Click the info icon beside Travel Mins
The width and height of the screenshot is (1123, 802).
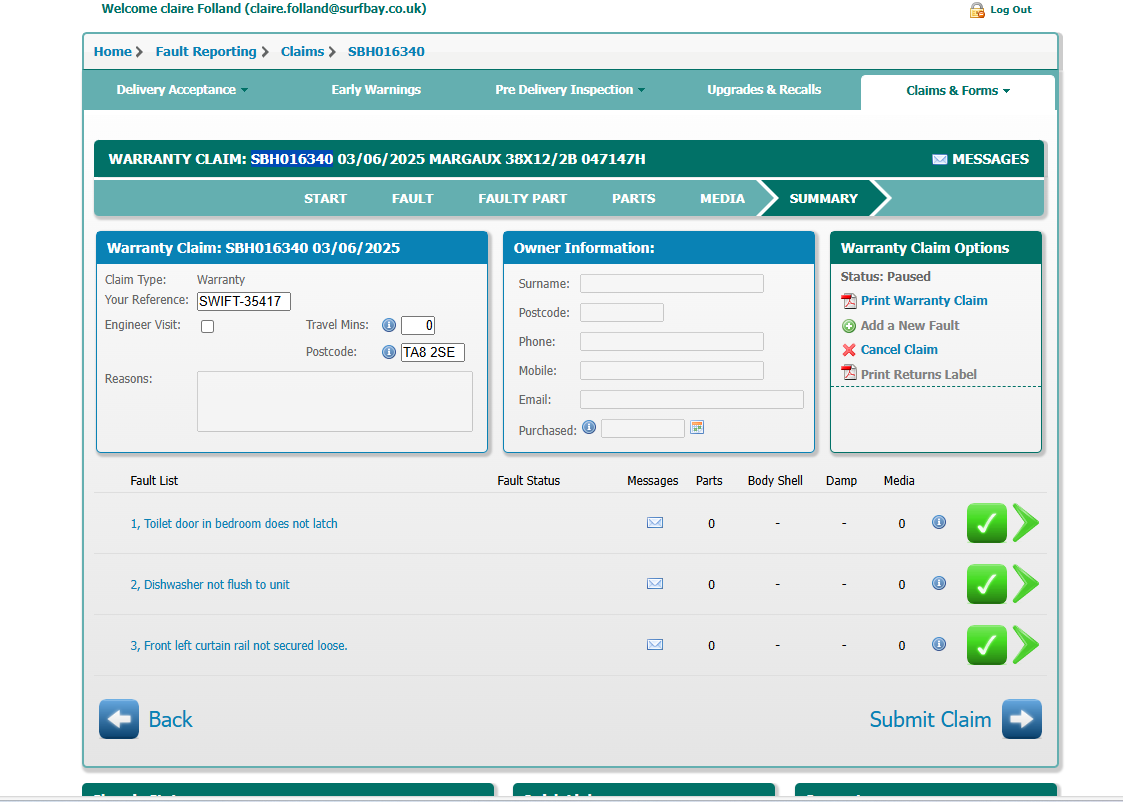click(x=389, y=325)
